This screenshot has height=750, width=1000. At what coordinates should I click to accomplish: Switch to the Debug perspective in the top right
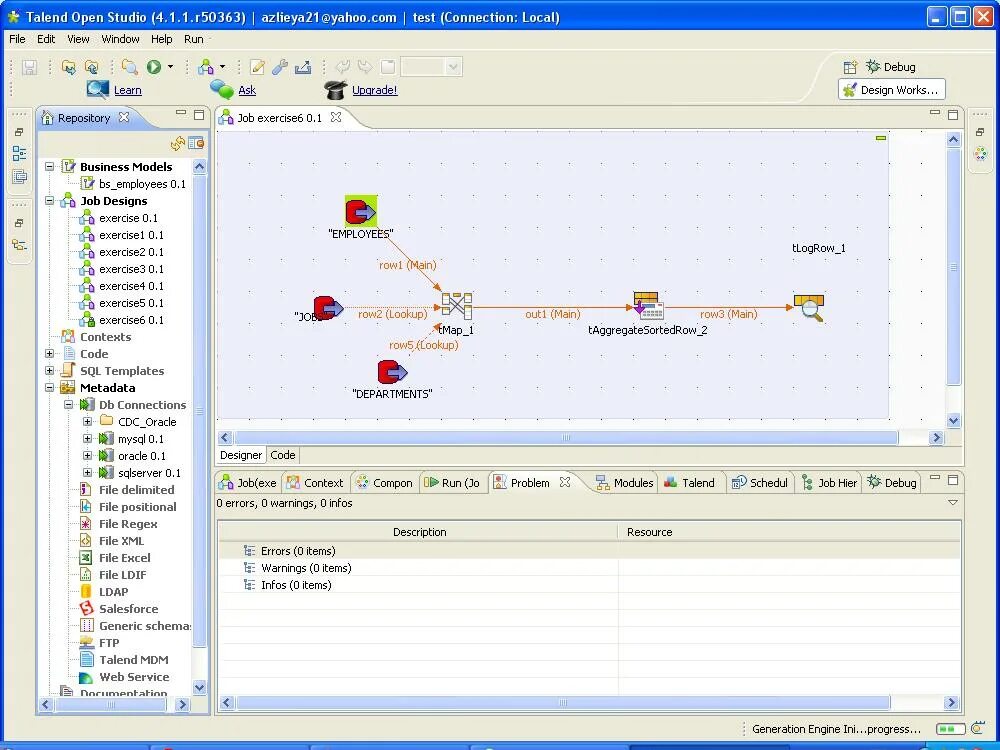pyautogui.click(x=891, y=67)
